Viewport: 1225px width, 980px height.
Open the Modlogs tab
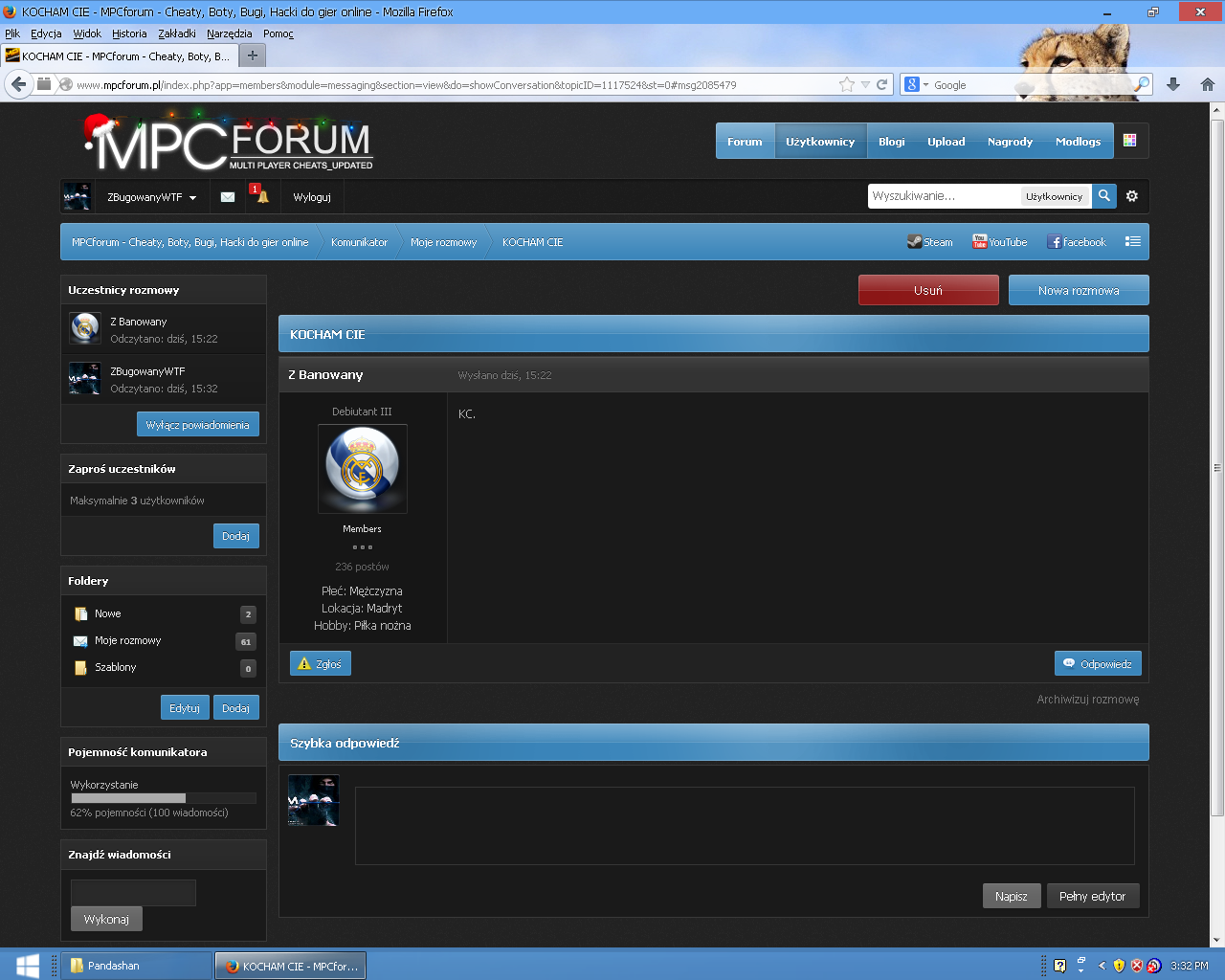coord(1078,141)
